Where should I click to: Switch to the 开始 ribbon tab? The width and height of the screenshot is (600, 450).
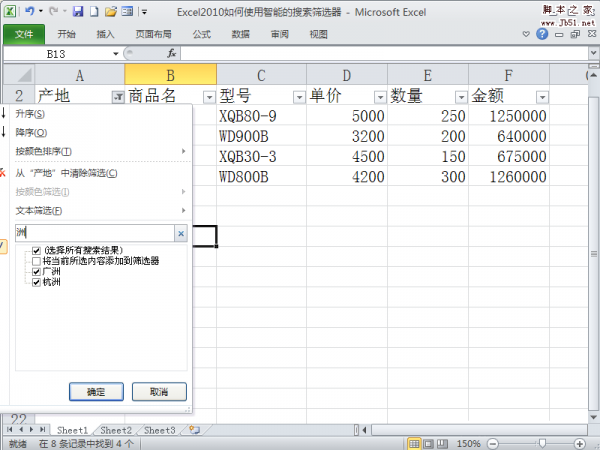66,34
